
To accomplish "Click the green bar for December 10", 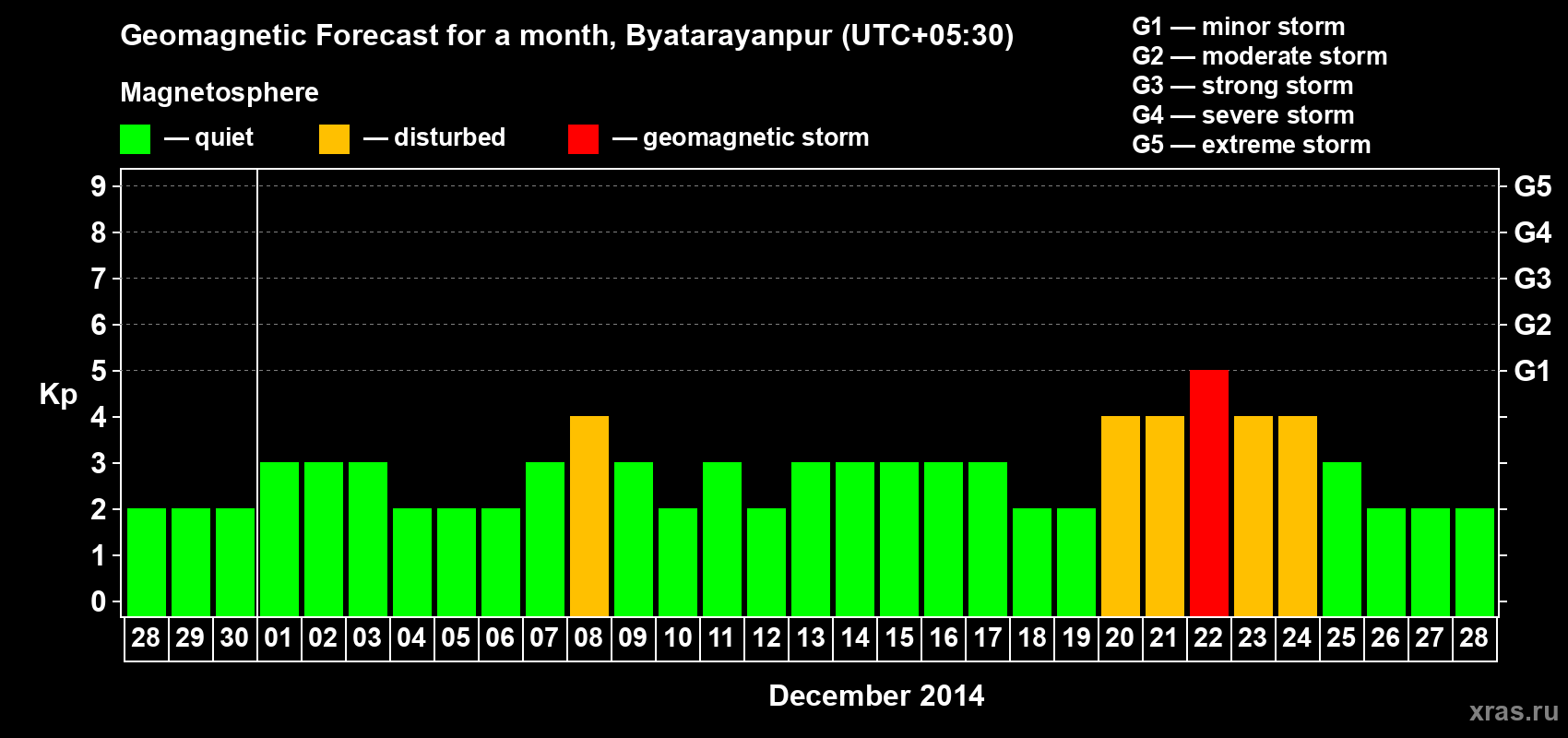I will pyautogui.click(x=678, y=562).
